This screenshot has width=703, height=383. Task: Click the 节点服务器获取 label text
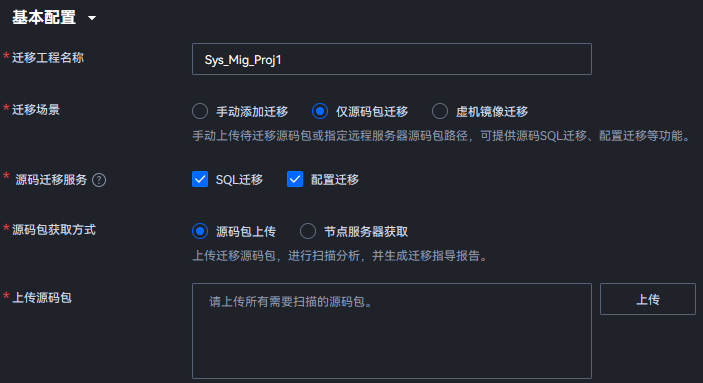pos(366,232)
